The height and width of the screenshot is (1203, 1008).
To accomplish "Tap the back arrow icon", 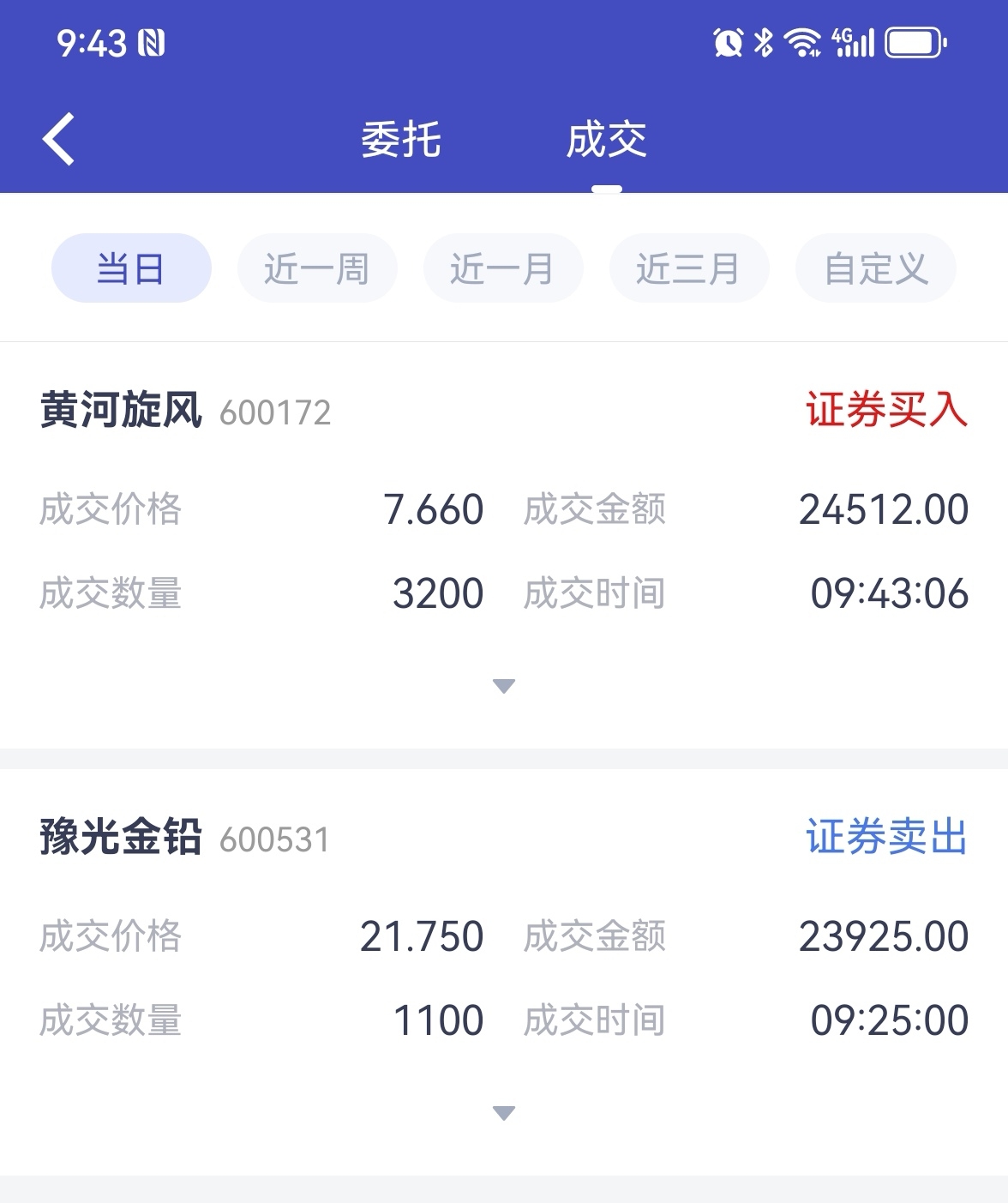I will [59, 139].
